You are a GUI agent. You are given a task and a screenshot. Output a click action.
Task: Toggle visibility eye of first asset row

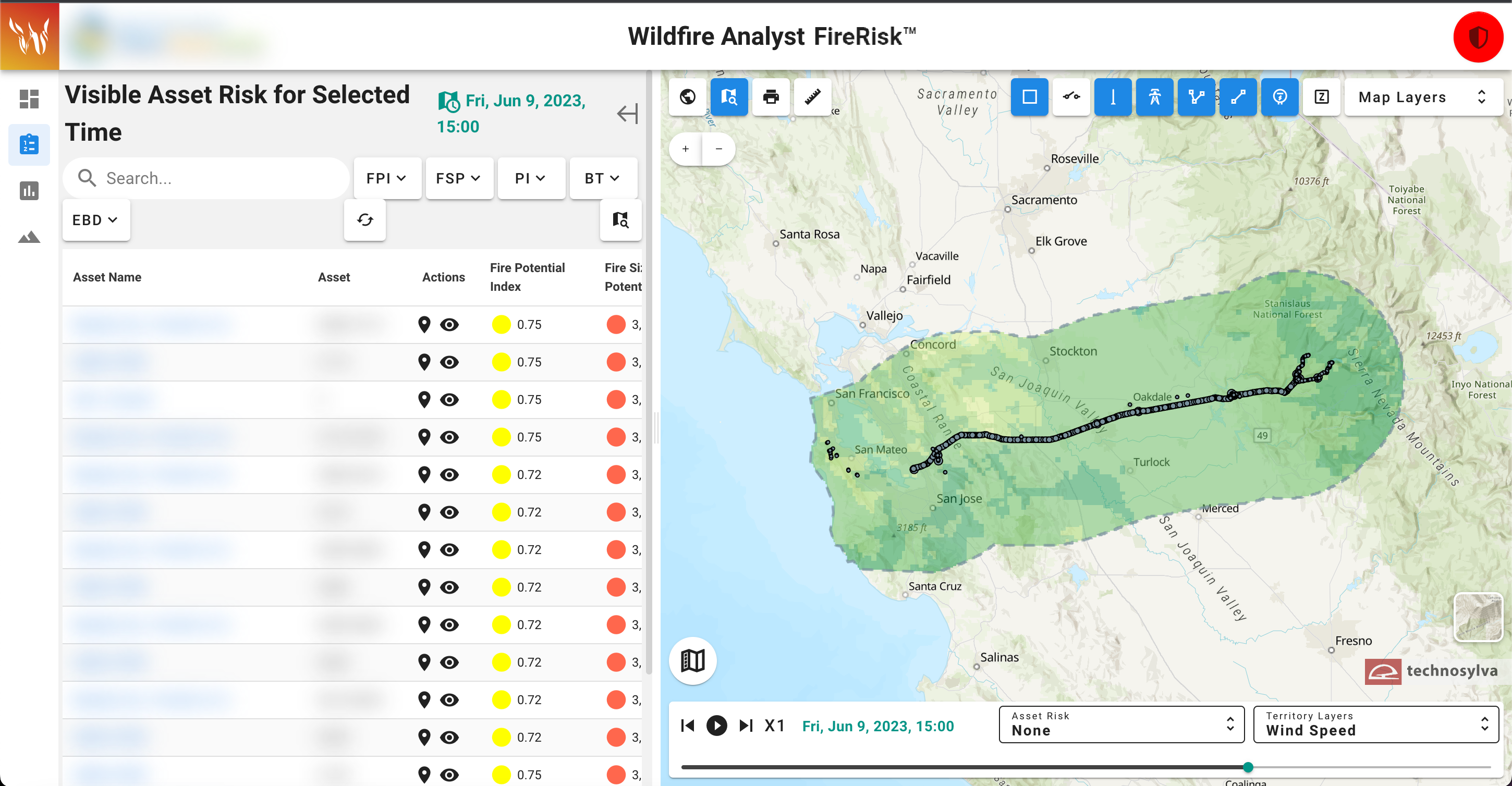(449, 324)
